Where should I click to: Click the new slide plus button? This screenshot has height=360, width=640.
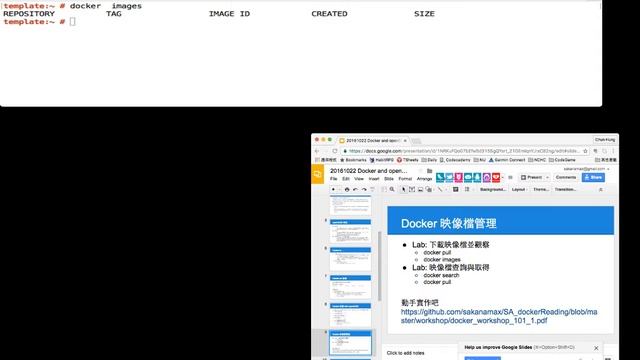[333, 189]
